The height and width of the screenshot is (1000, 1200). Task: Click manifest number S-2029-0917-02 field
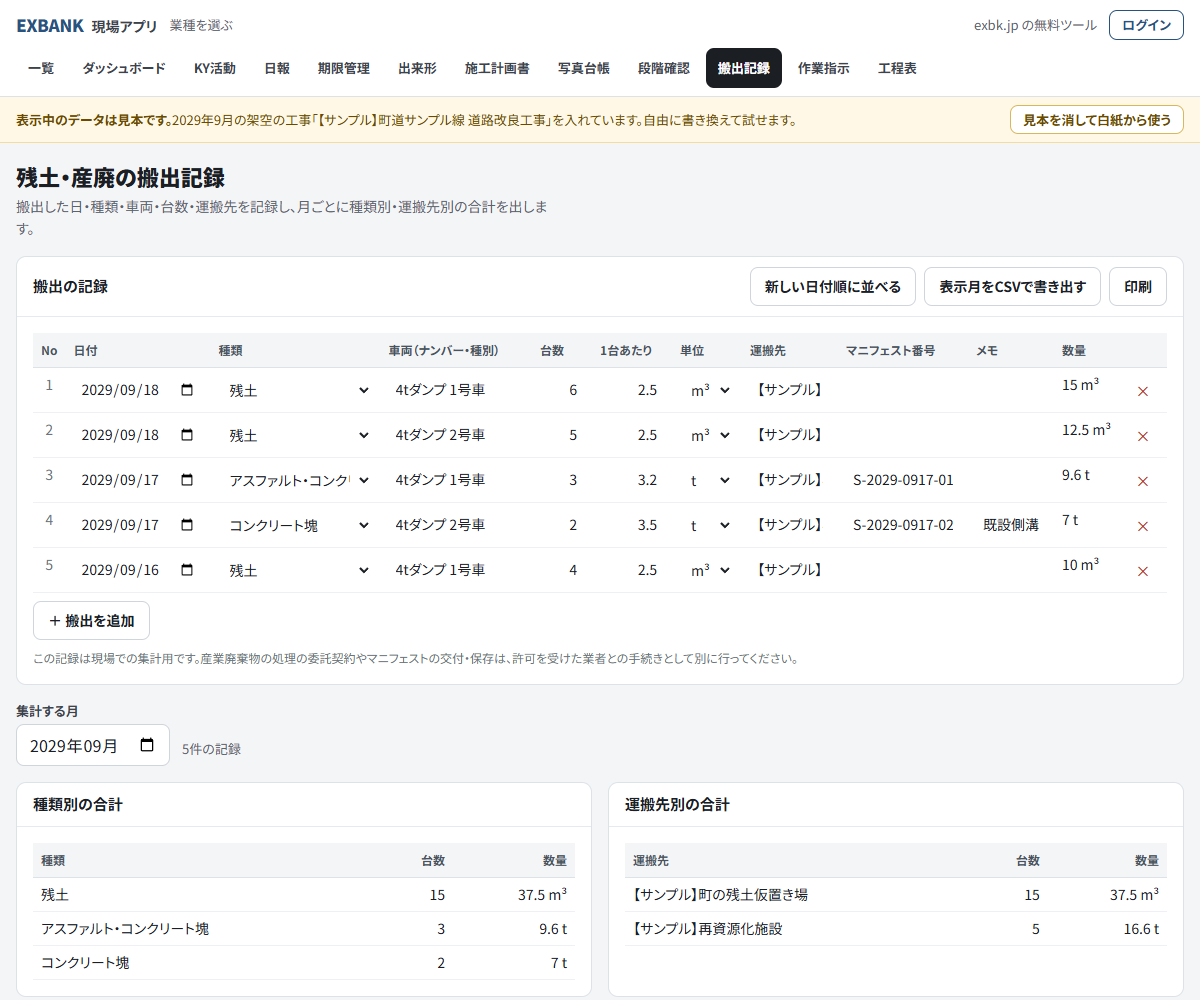tap(903, 525)
